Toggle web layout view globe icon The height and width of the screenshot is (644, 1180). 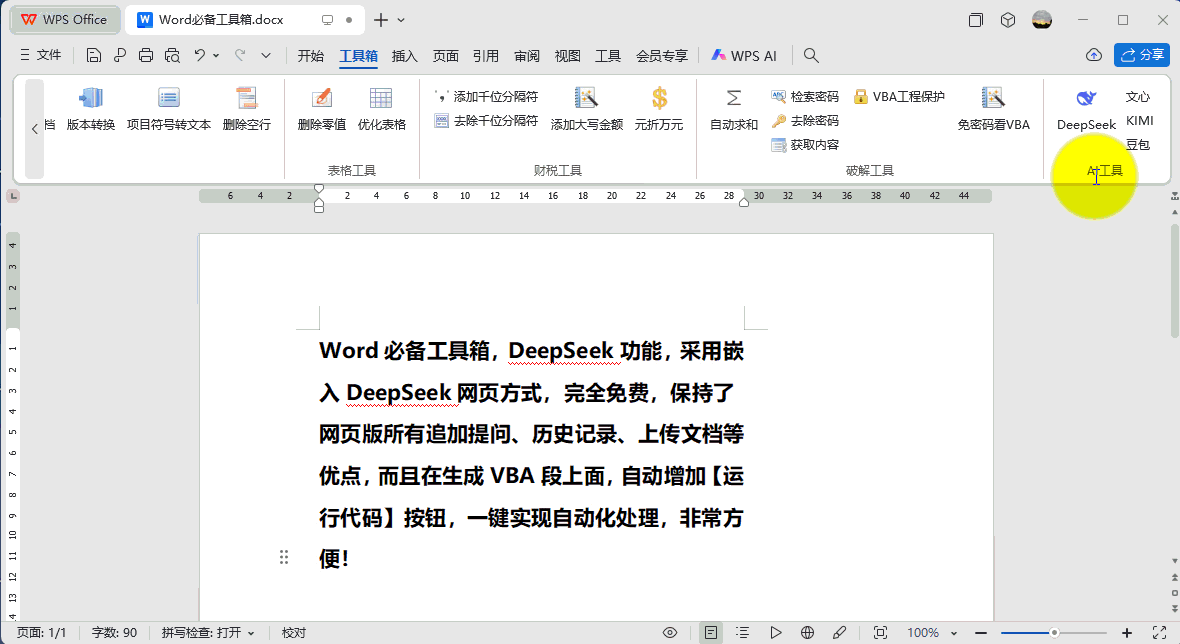pos(807,633)
